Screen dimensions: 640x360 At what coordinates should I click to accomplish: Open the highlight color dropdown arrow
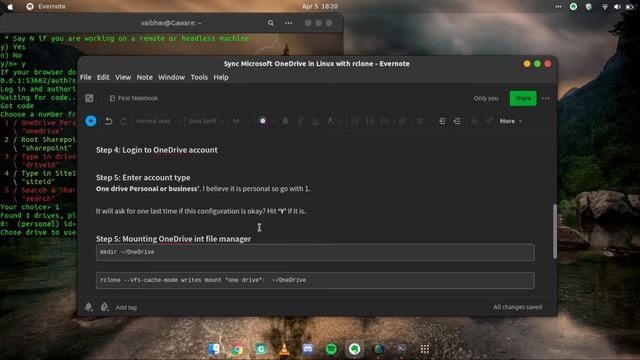click(340, 121)
